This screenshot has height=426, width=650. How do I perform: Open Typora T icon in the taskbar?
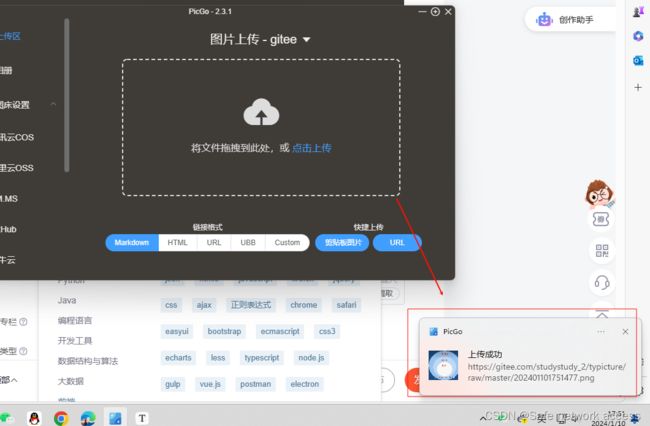[x=142, y=418]
